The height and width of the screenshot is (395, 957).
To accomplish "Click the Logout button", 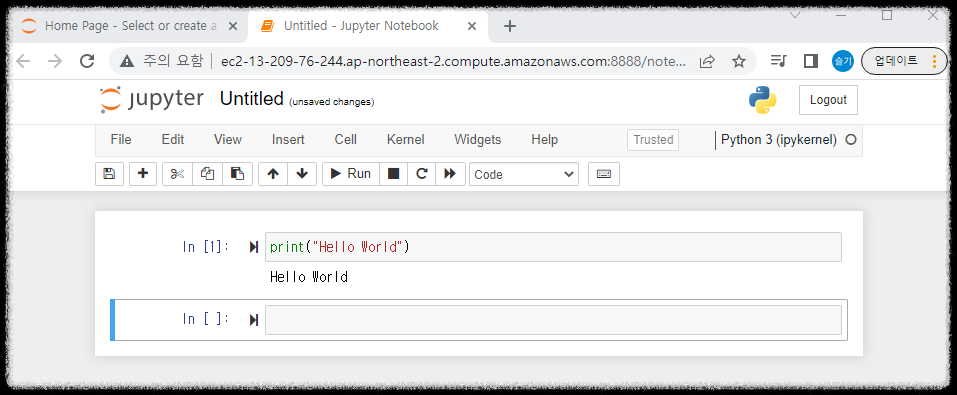I will pyautogui.click(x=828, y=100).
